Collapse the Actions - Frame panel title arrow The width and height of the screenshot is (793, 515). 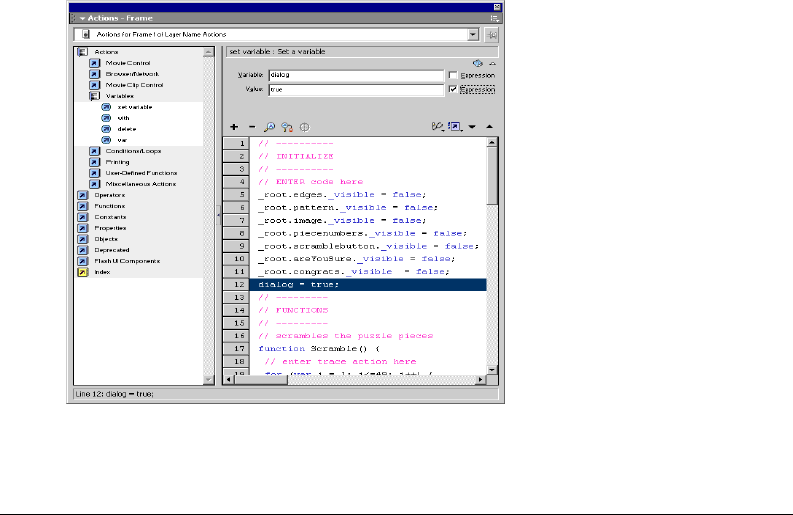pos(82,18)
